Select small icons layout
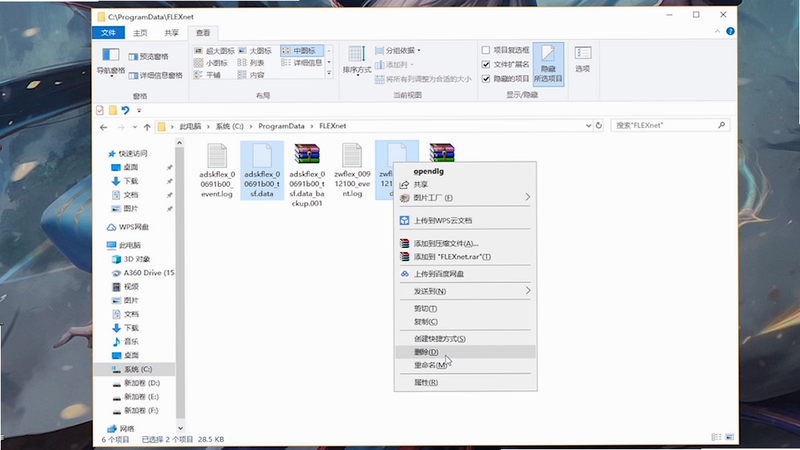This screenshot has height=450, width=800. [x=211, y=63]
